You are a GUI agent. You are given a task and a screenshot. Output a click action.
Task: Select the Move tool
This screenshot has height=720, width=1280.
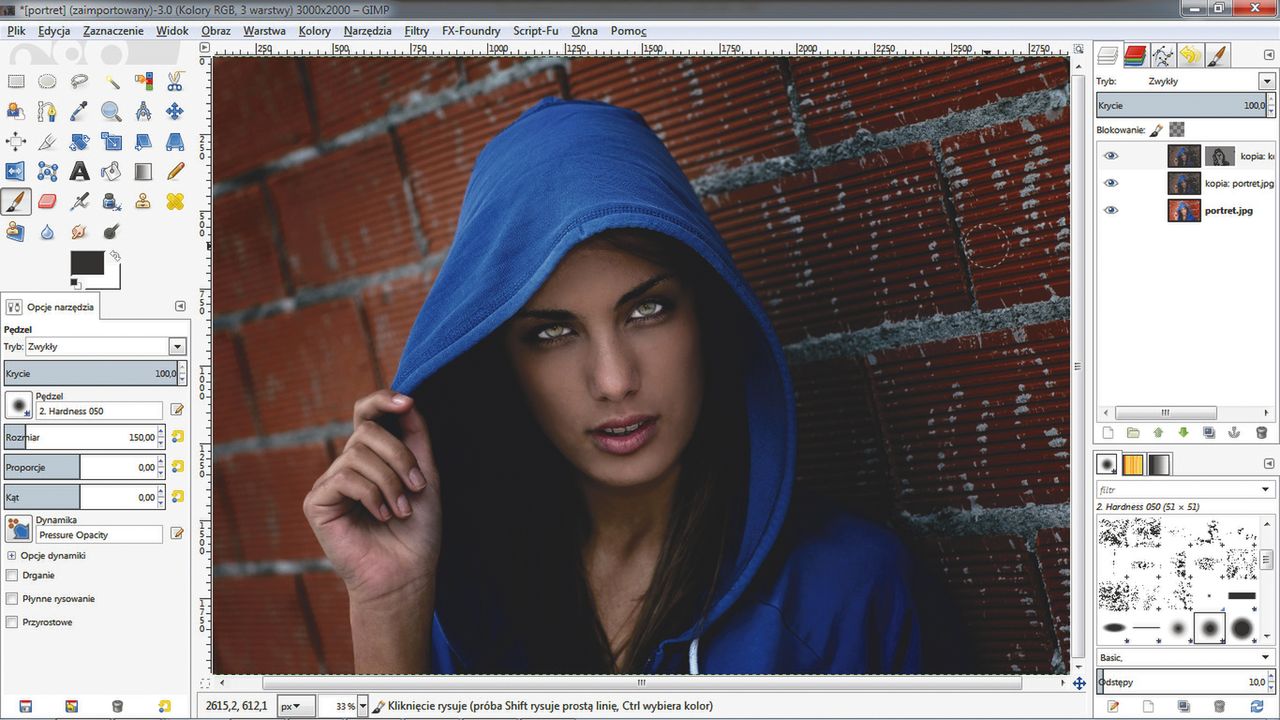[x=175, y=112]
